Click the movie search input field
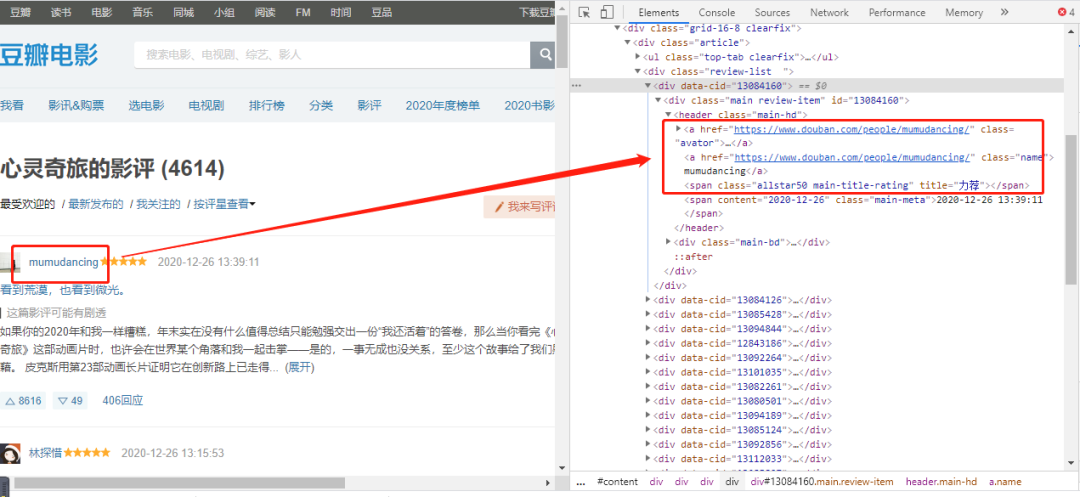The height and width of the screenshot is (497, 1080). [x=330, y=54]
